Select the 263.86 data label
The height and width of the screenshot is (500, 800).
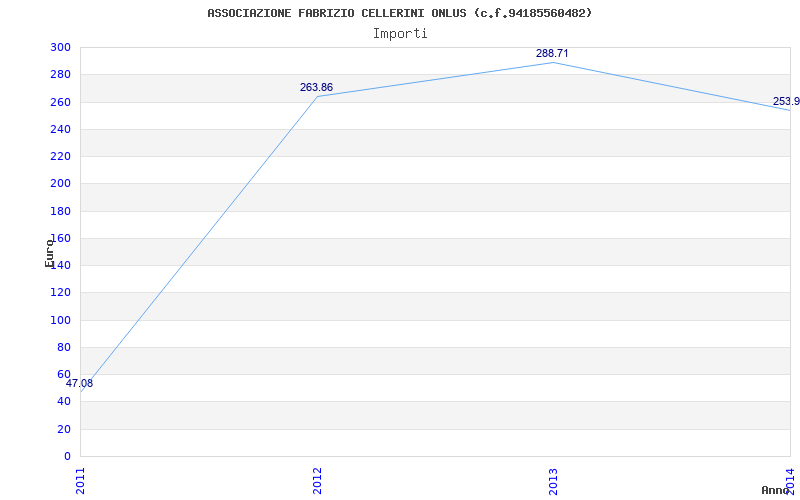point(316,87)
